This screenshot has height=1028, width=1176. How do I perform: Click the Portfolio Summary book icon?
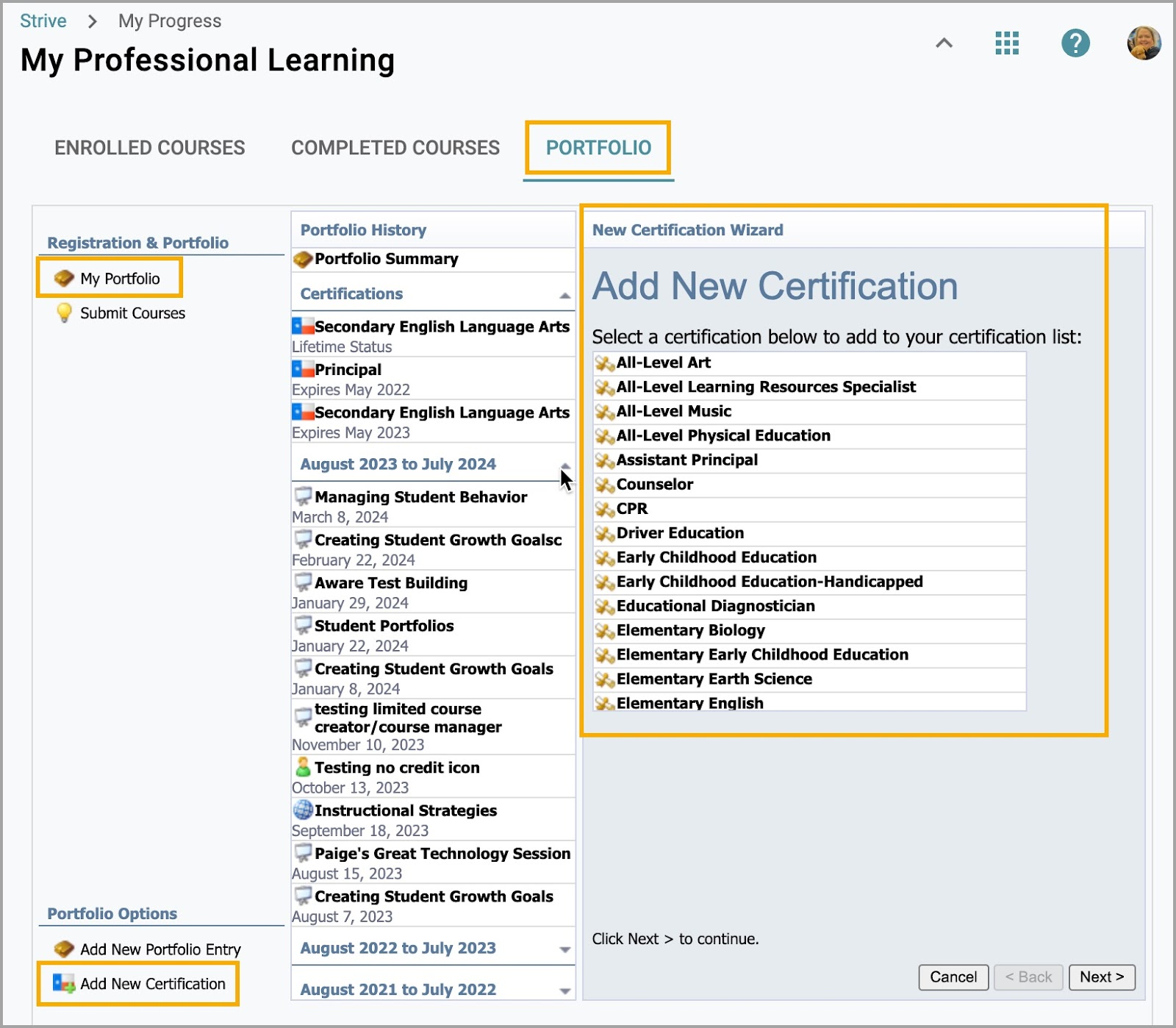point(303,259)
